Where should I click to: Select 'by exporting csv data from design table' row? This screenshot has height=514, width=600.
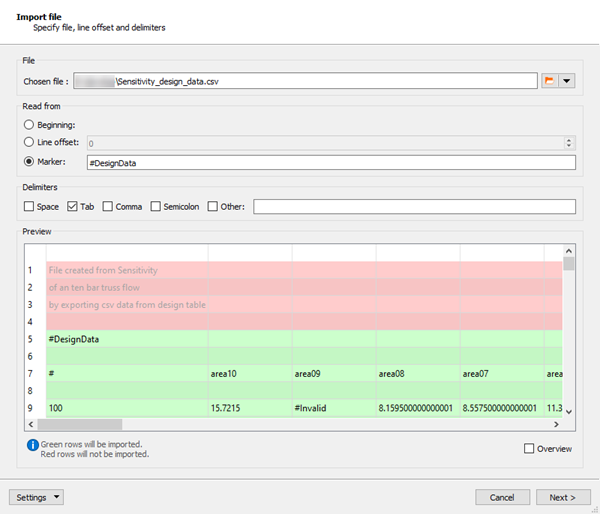[x=304, y=305]
